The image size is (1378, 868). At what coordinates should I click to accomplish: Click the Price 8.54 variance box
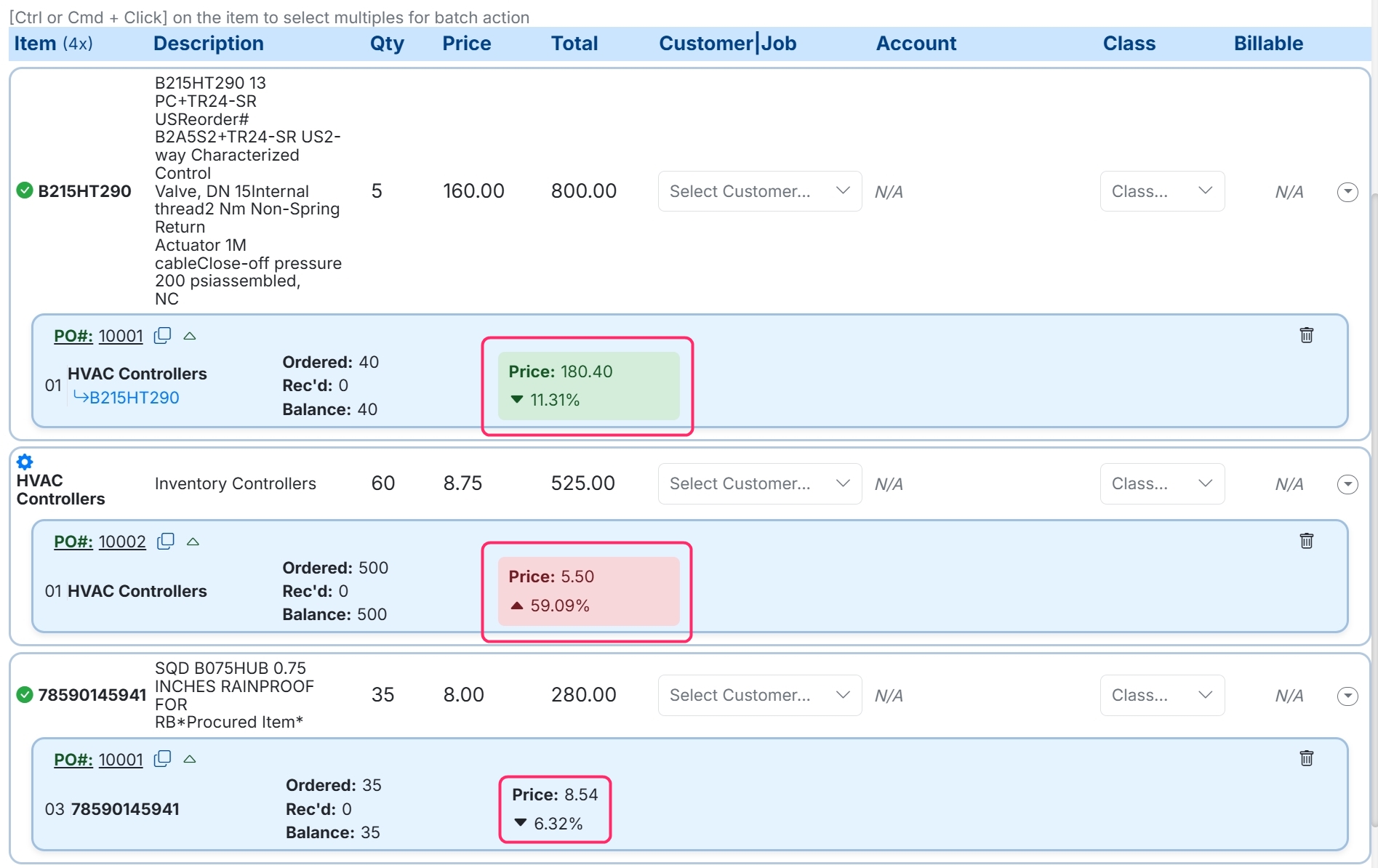click(x=555, y=809)
